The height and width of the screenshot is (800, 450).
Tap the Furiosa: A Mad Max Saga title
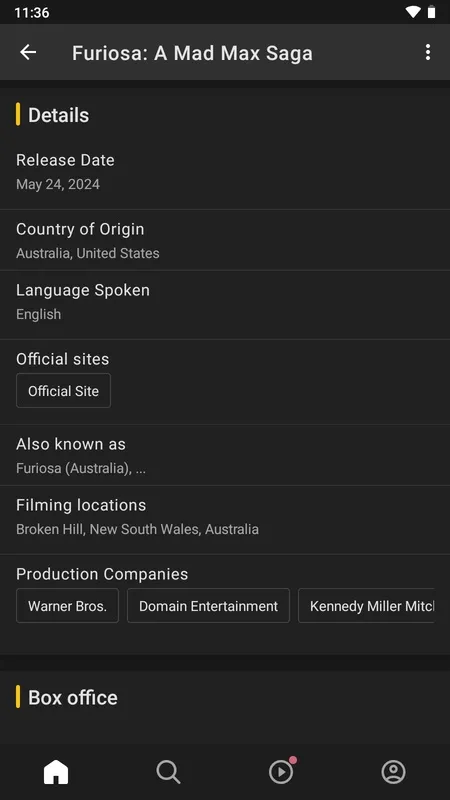click(192, 53)
